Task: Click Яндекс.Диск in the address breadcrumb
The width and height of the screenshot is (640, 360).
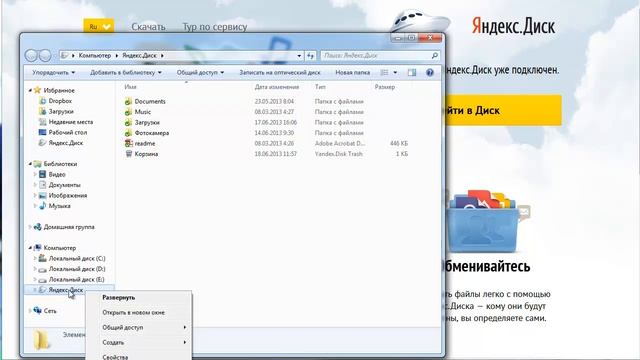Action: (140, 56)
